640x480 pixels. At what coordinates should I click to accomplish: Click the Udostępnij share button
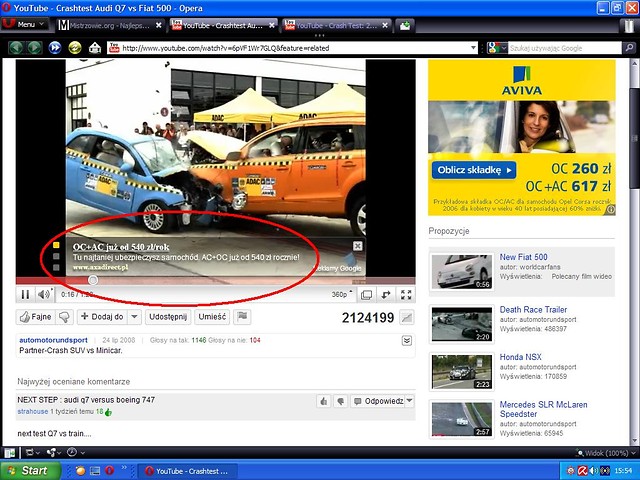(168, 317)
